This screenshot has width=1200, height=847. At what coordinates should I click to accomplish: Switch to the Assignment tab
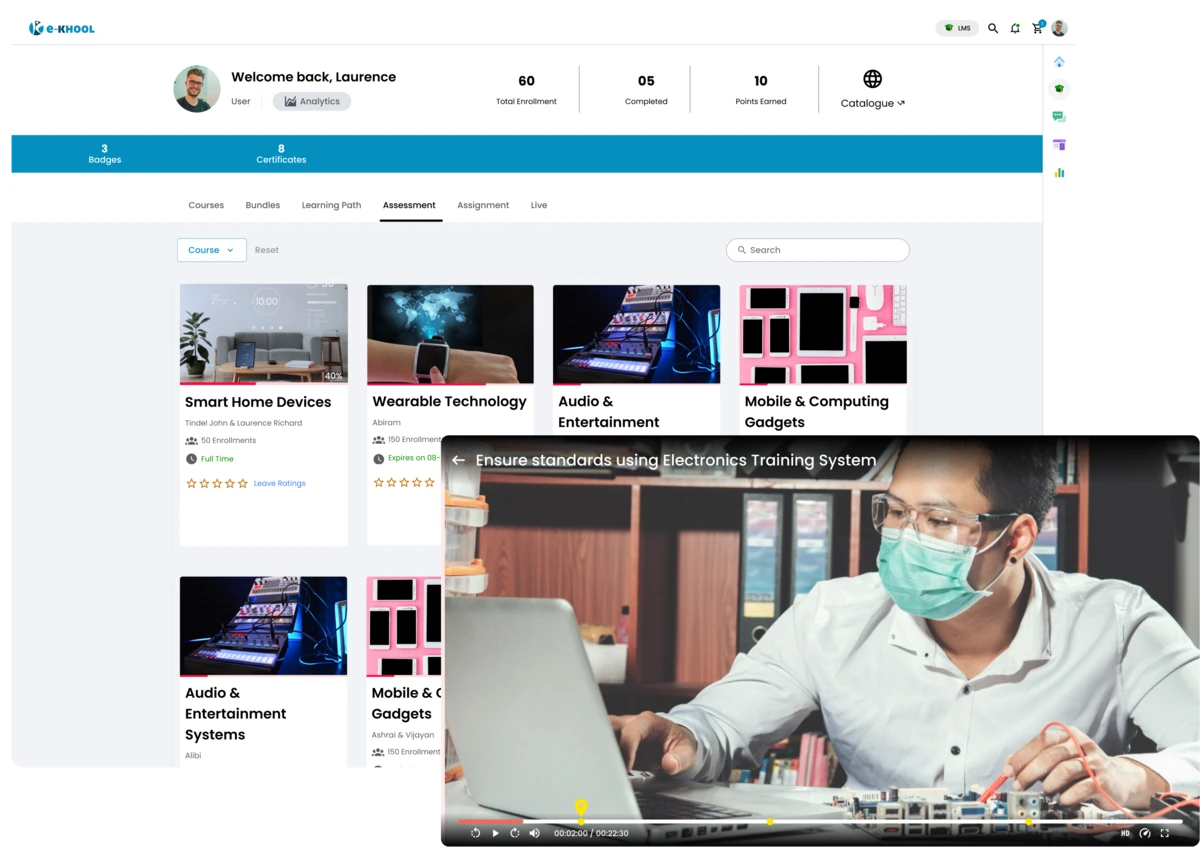(x=483, y=205)
